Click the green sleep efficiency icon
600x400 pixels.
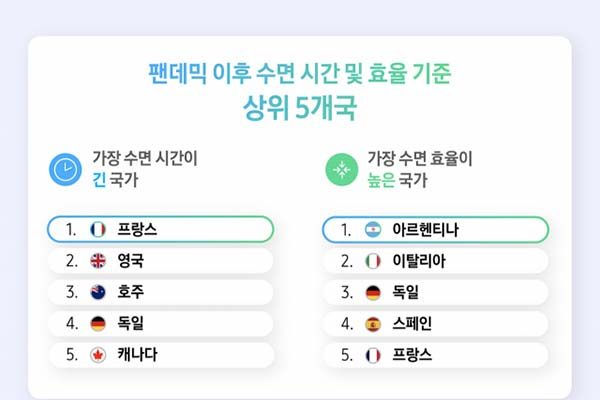342,168
